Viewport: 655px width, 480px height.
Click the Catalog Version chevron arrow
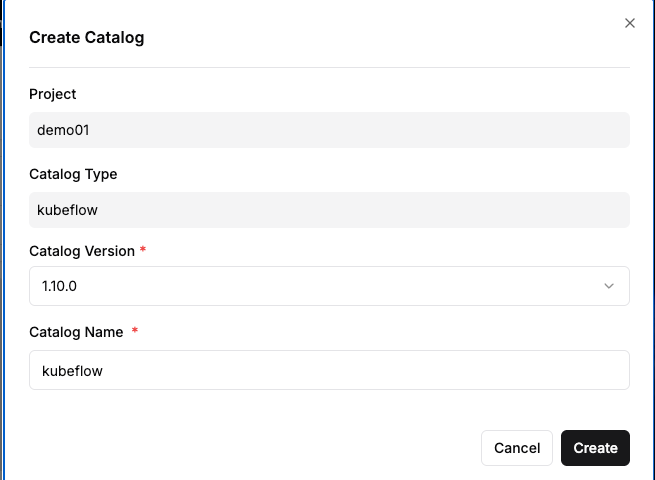coord(609,286)
